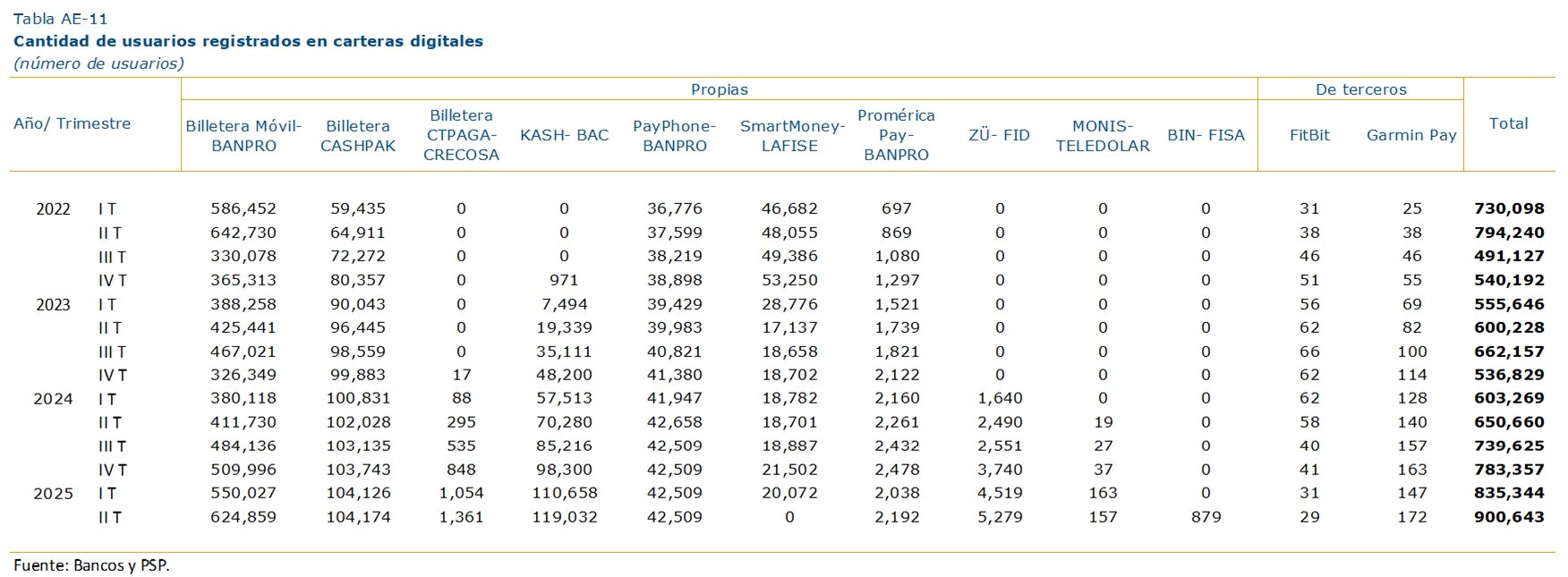Click the "Billetera CASHPAK" column header
This screenshot has width=1568, height=577.
(x=358, y=136)
